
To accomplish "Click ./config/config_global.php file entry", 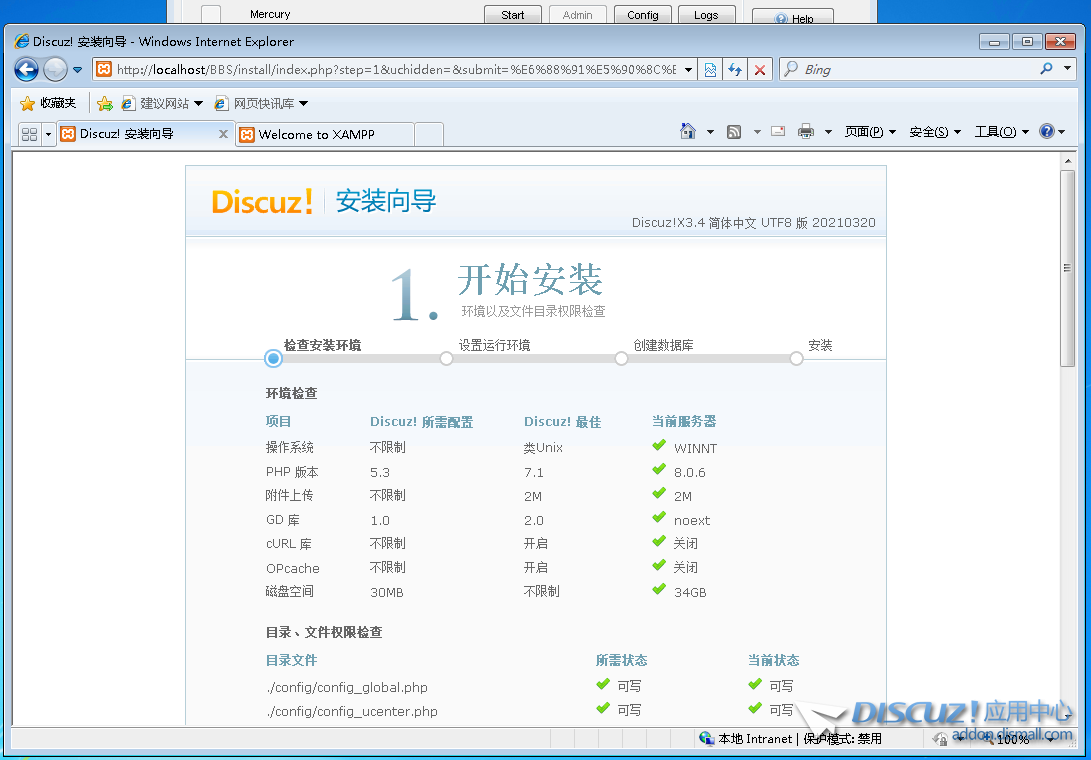I will pos(347,688).
